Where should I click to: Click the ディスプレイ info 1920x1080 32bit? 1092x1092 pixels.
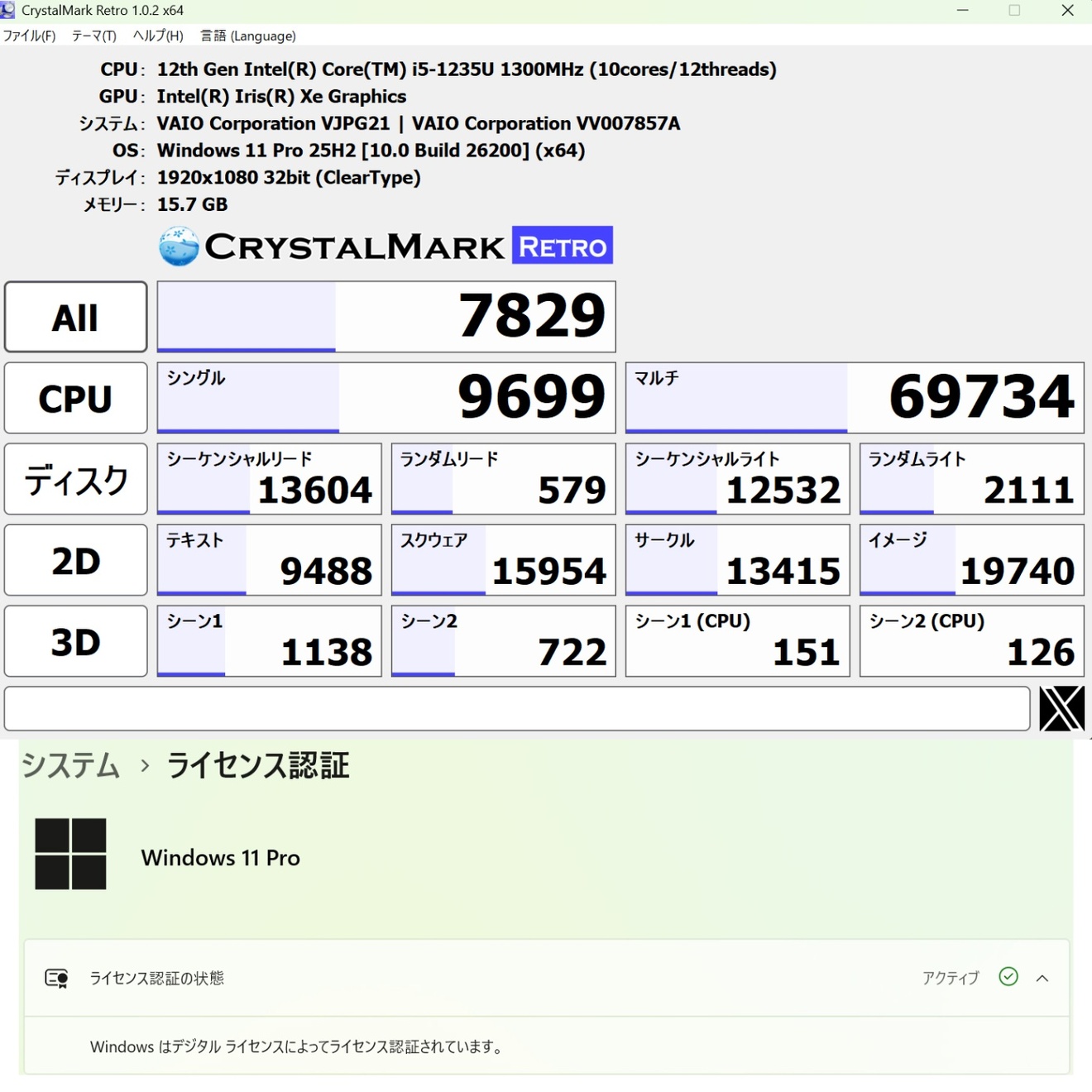(289, 178)
